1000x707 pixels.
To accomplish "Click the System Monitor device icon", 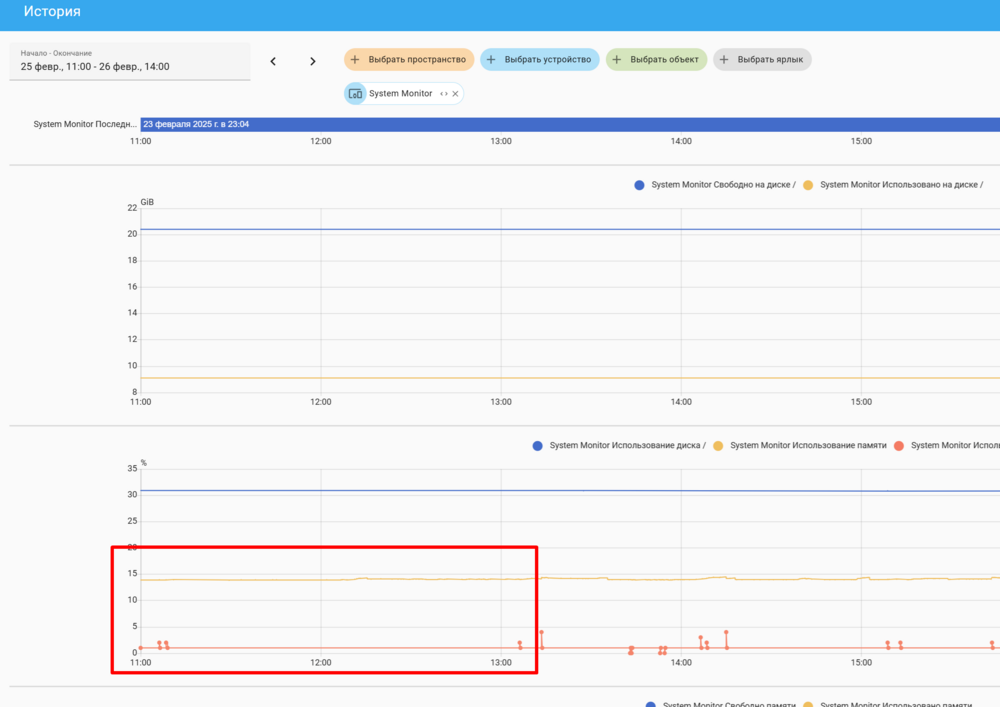I will 355,94.
